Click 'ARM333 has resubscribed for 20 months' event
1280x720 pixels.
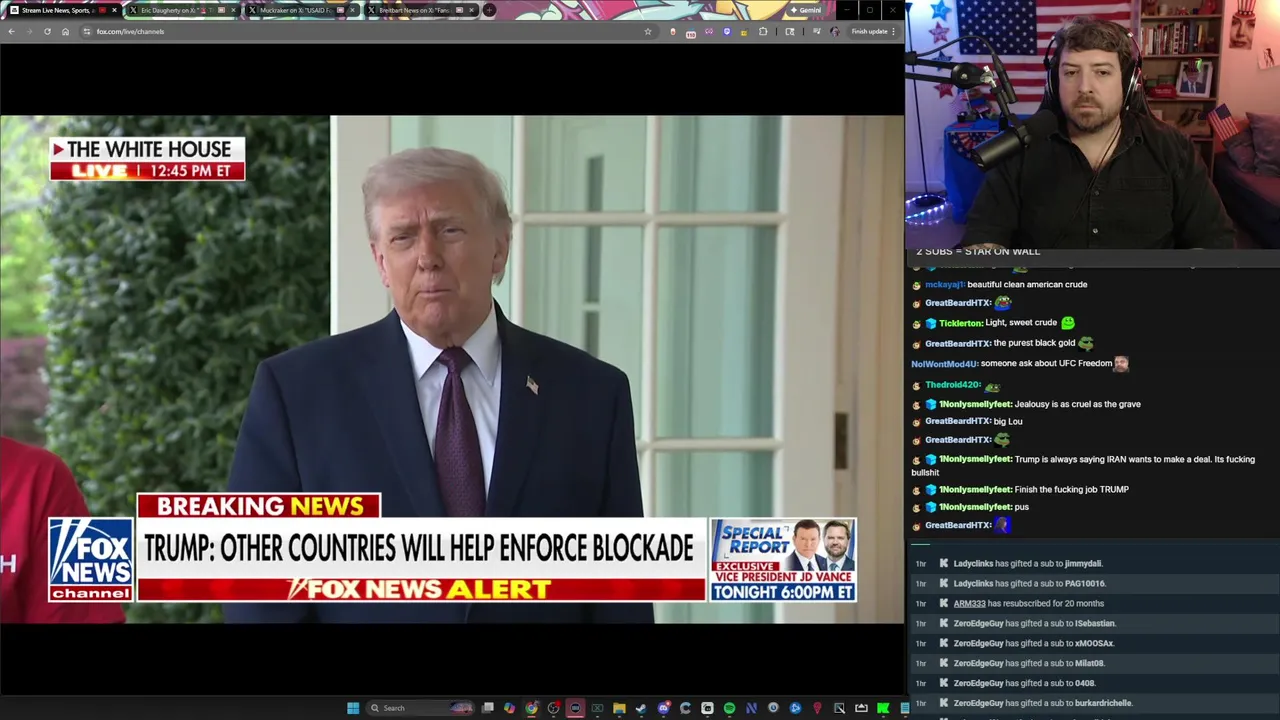coord(1028,603)
